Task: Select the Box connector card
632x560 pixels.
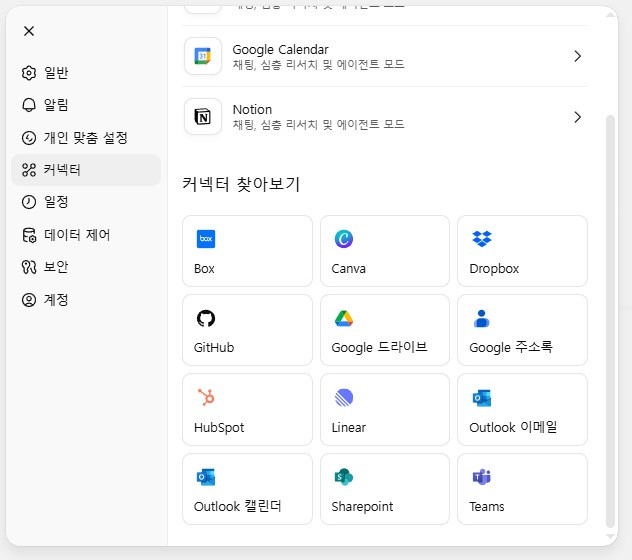Action: click(x=247, y=251)
